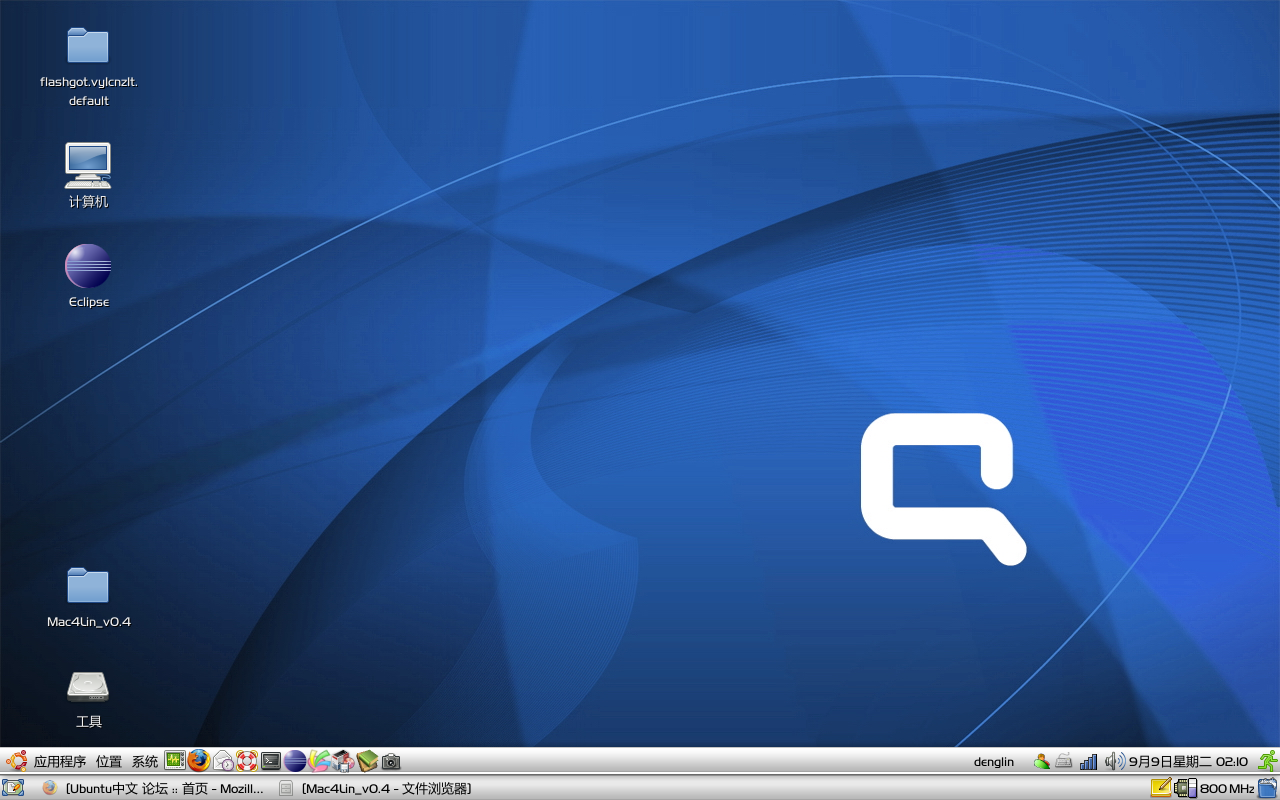The image size is (1280, 800).
Task: Launch the terminal from the panel
Action: point(271,761)
